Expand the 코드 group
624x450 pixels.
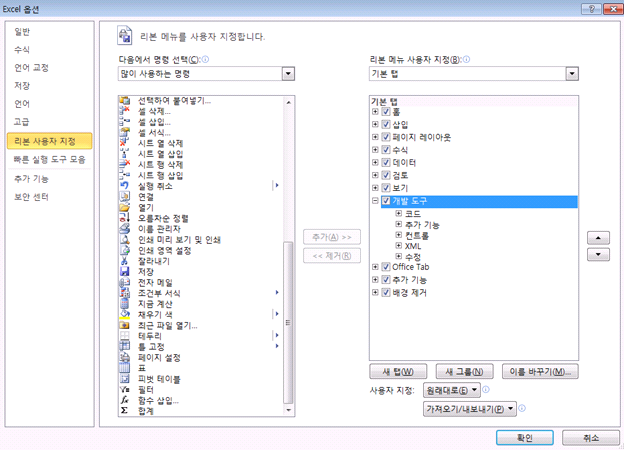tap(398, 214)
